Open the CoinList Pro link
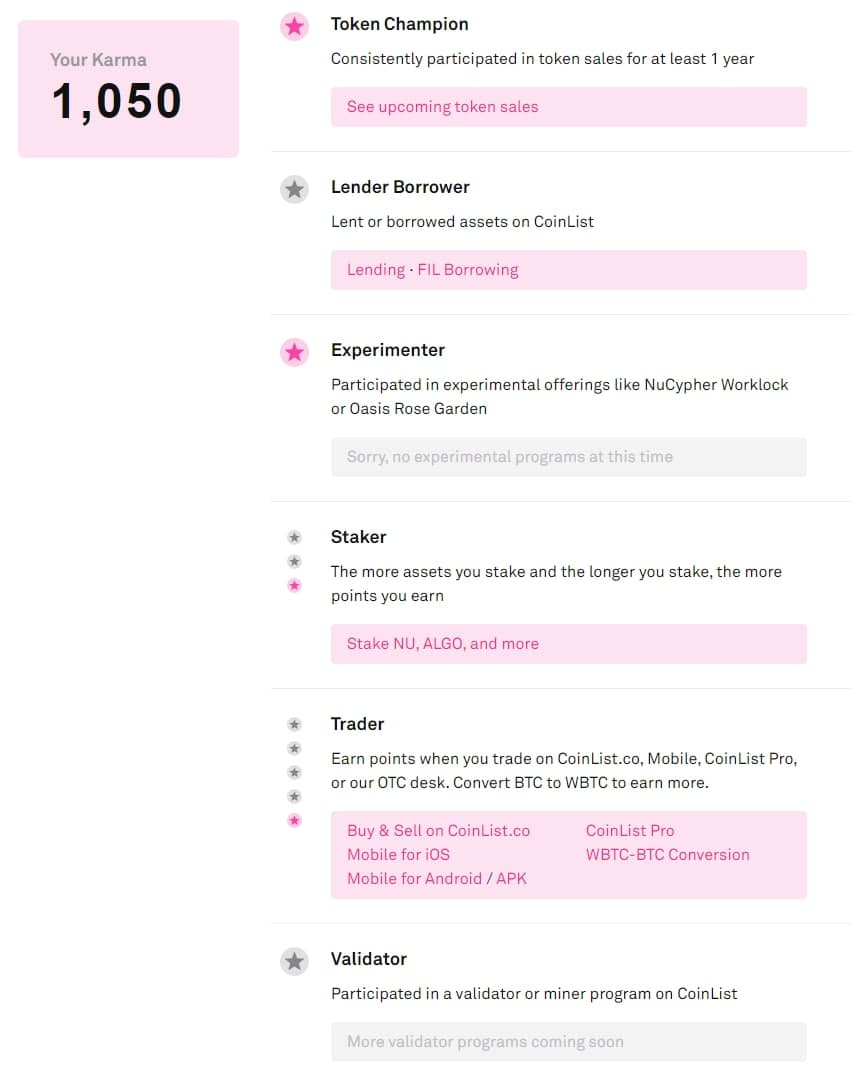 point(630,831)
